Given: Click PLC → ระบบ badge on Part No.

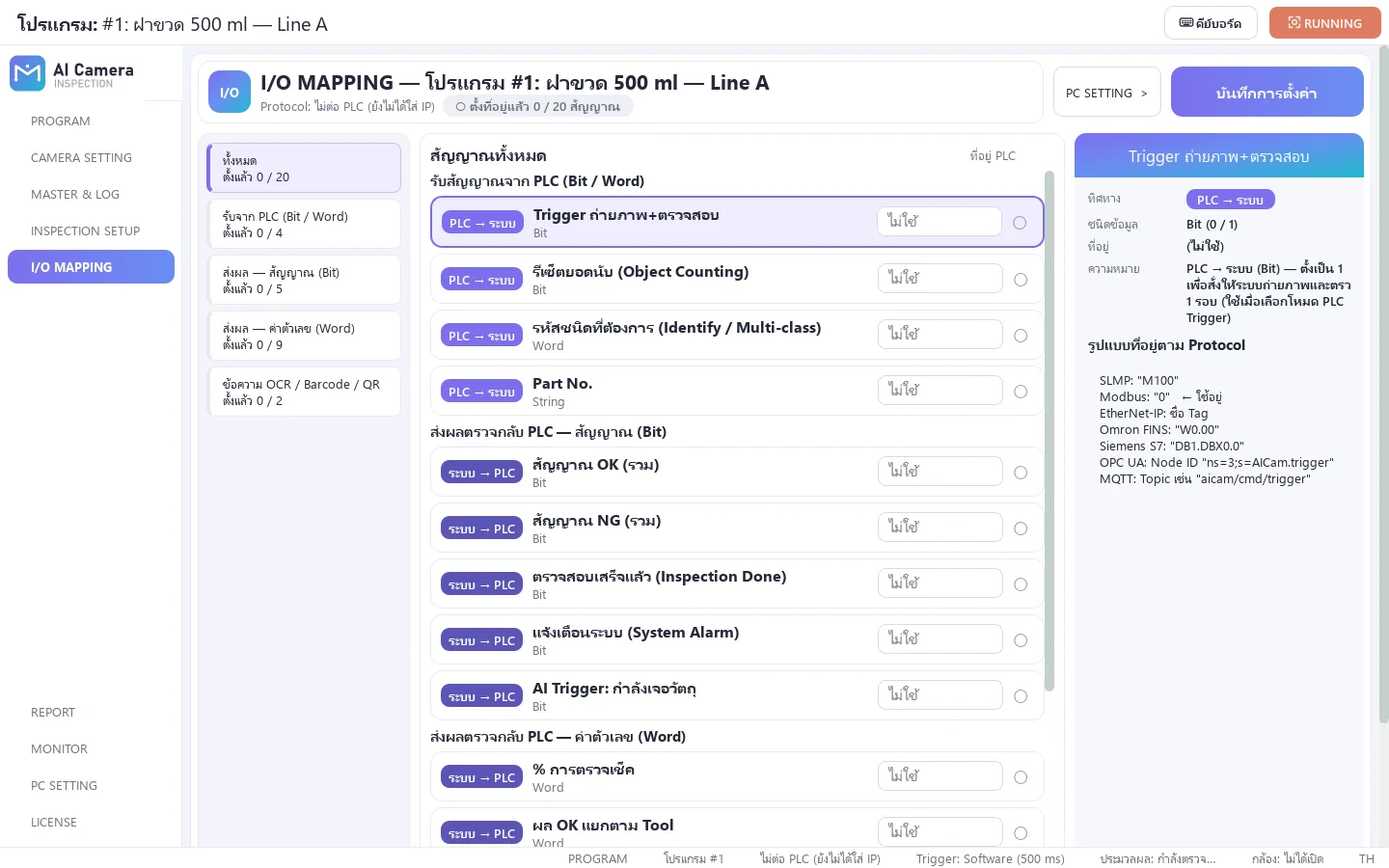Looking at the screenshot, I should (482, 392).
